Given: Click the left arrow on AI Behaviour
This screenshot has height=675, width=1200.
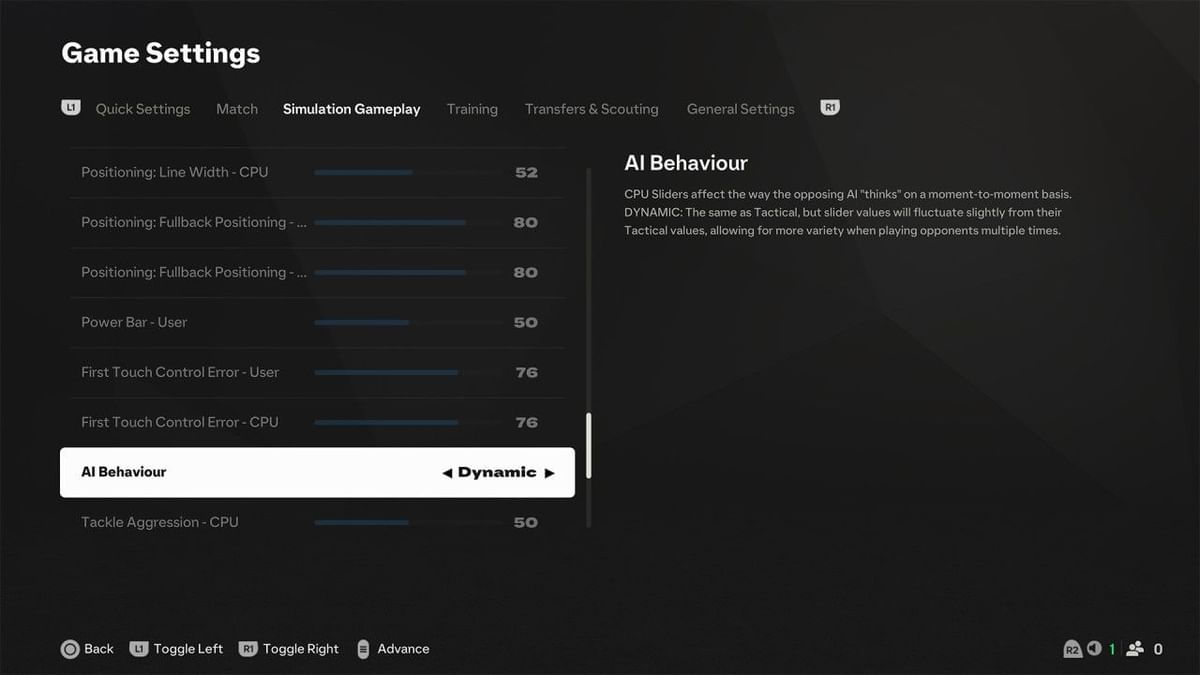Looking at the screenshot, I should pyautogui.click(x=446, y=472).
